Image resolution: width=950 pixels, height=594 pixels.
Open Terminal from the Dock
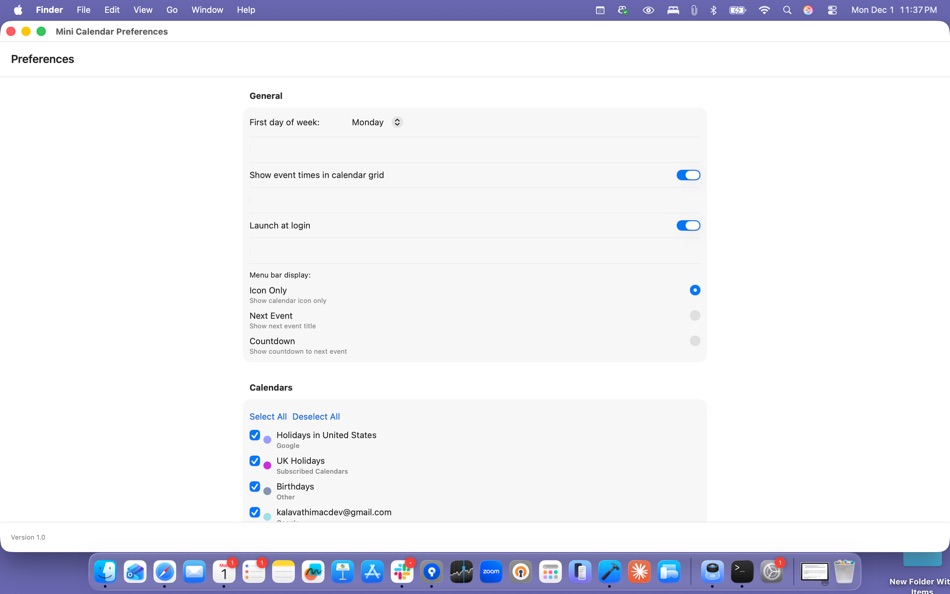pos(742,572)
